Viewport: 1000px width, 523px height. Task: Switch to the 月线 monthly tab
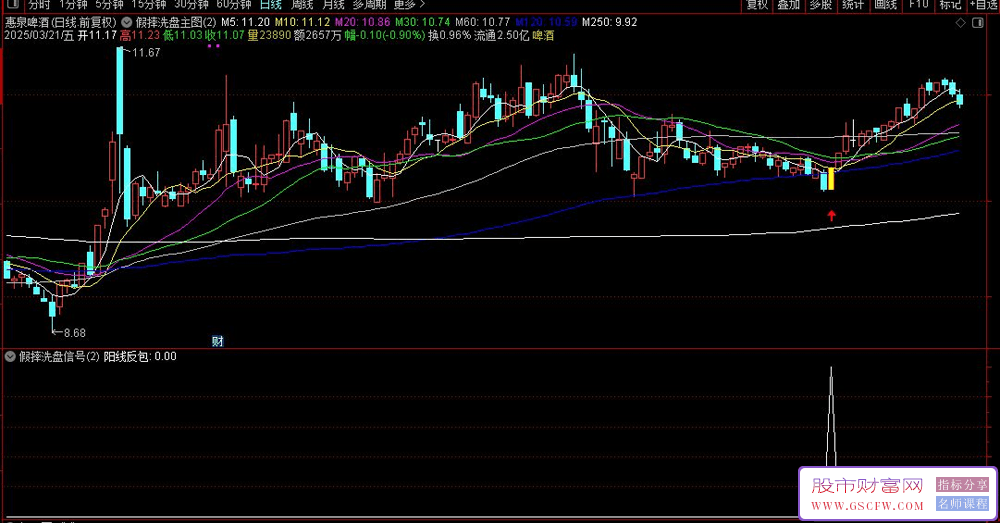point(333,4)
